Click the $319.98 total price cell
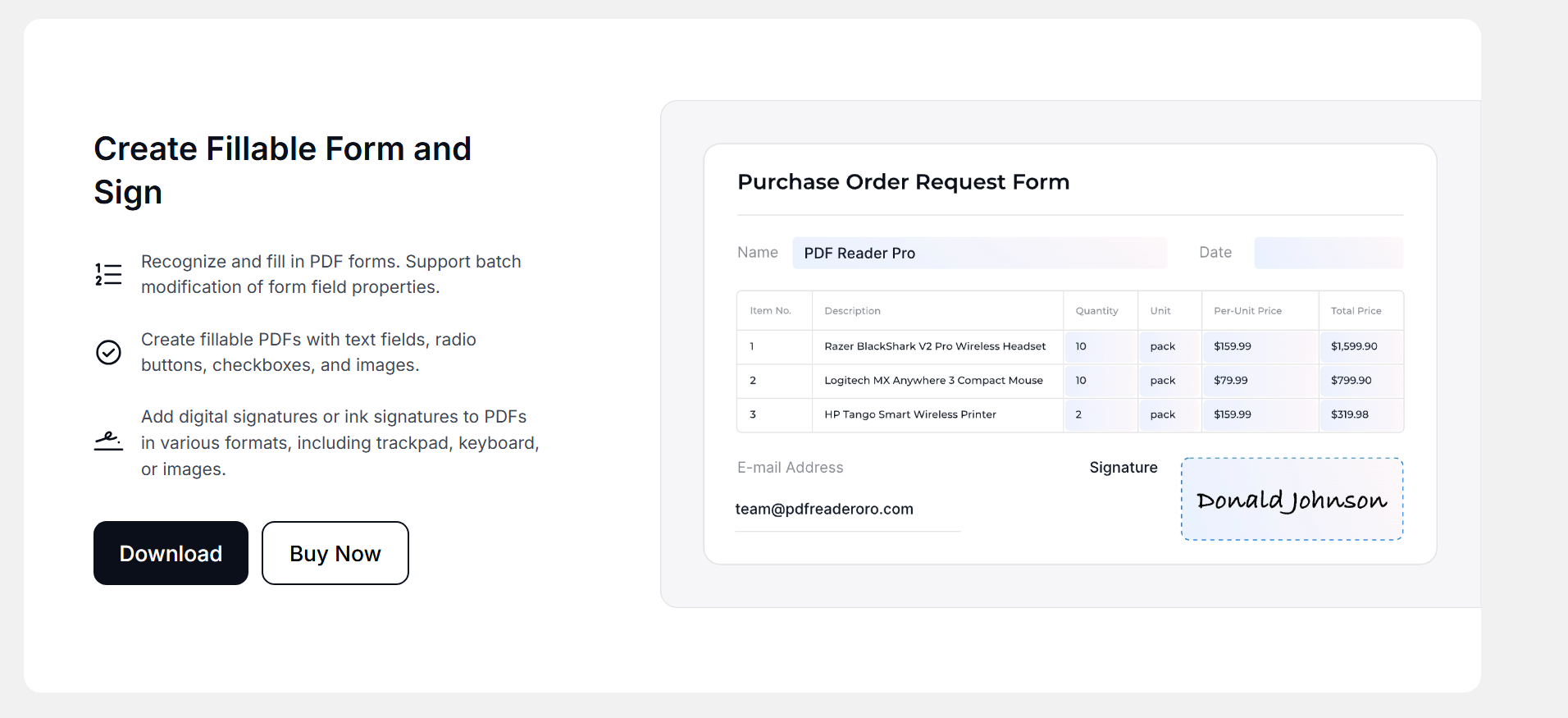 [x=1361, y=414]
